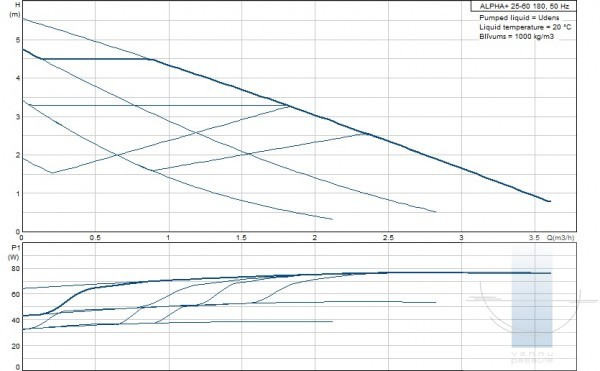Select 'Liquid temperature = 20 °C' text
Screen dimensions: 600x371
(525, 27)
